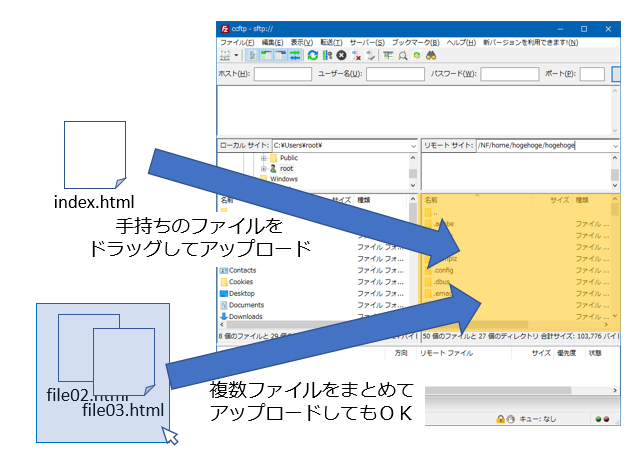Select the Public folder in local tree
The height and width of the screenshot is (451, 637).
coord(289,158)
